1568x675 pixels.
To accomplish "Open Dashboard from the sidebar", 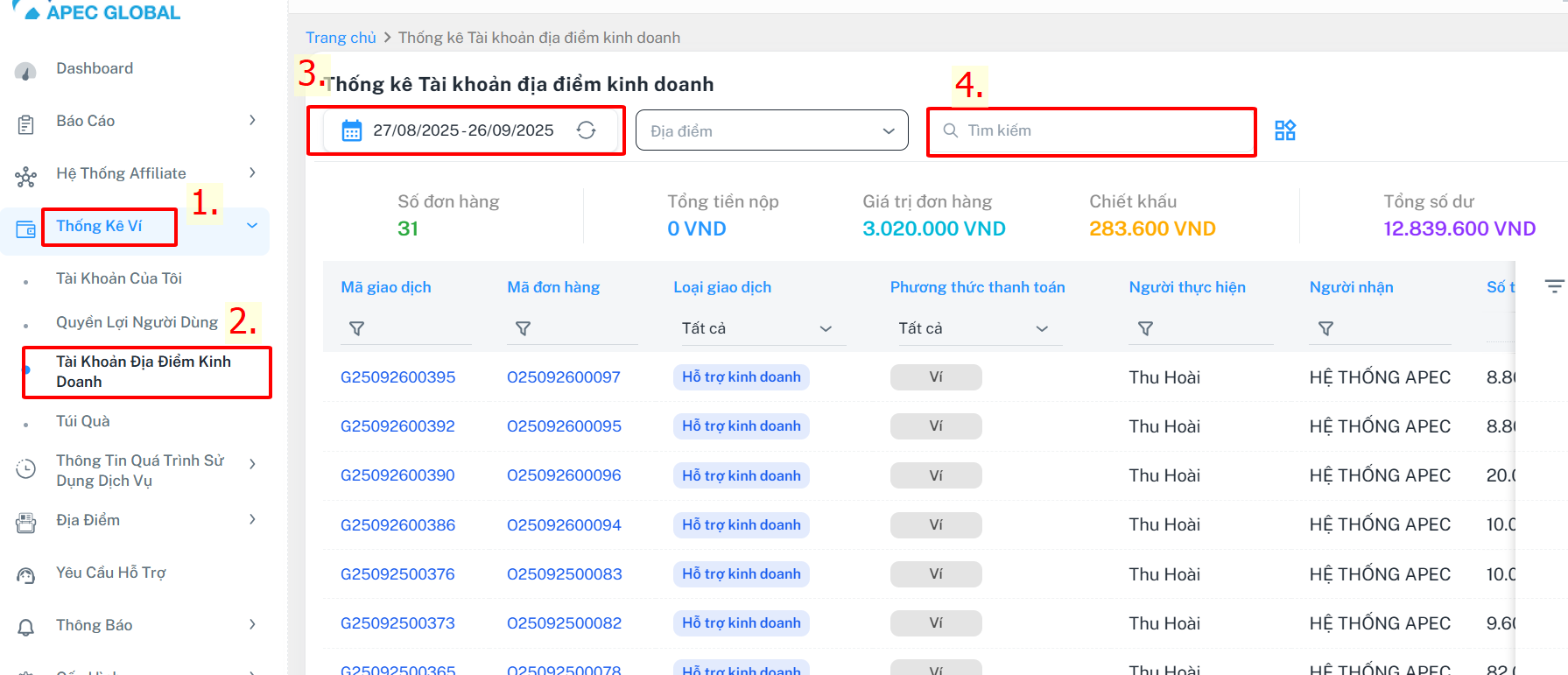I will (x=95, y=68).
